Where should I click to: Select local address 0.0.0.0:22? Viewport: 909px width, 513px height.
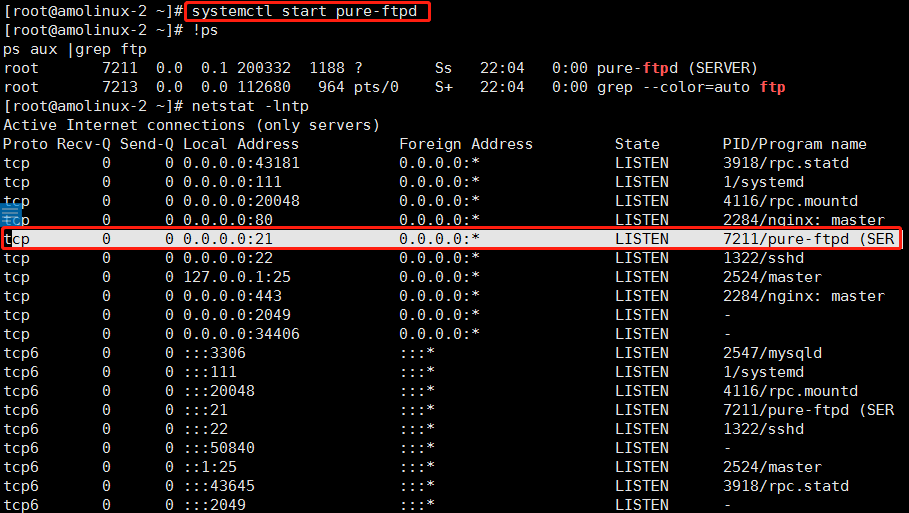click(228, 259)
